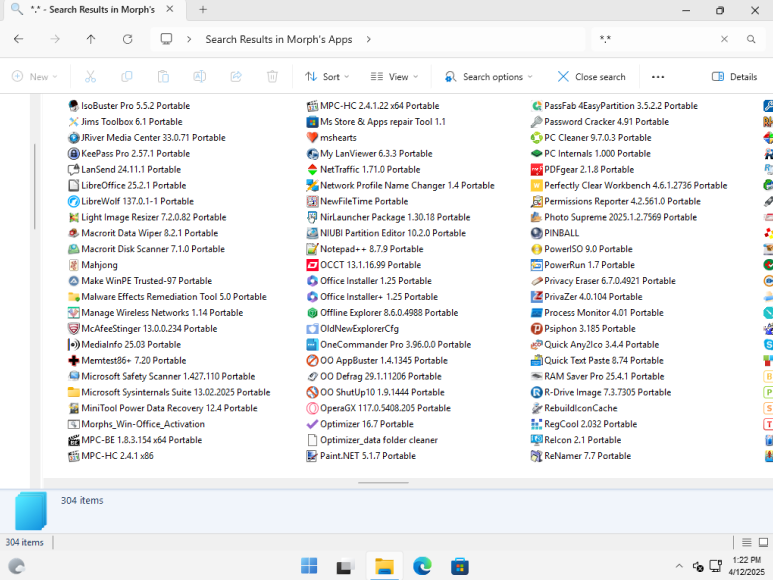Open the Windows Start button on taskbar

point(309,566)
